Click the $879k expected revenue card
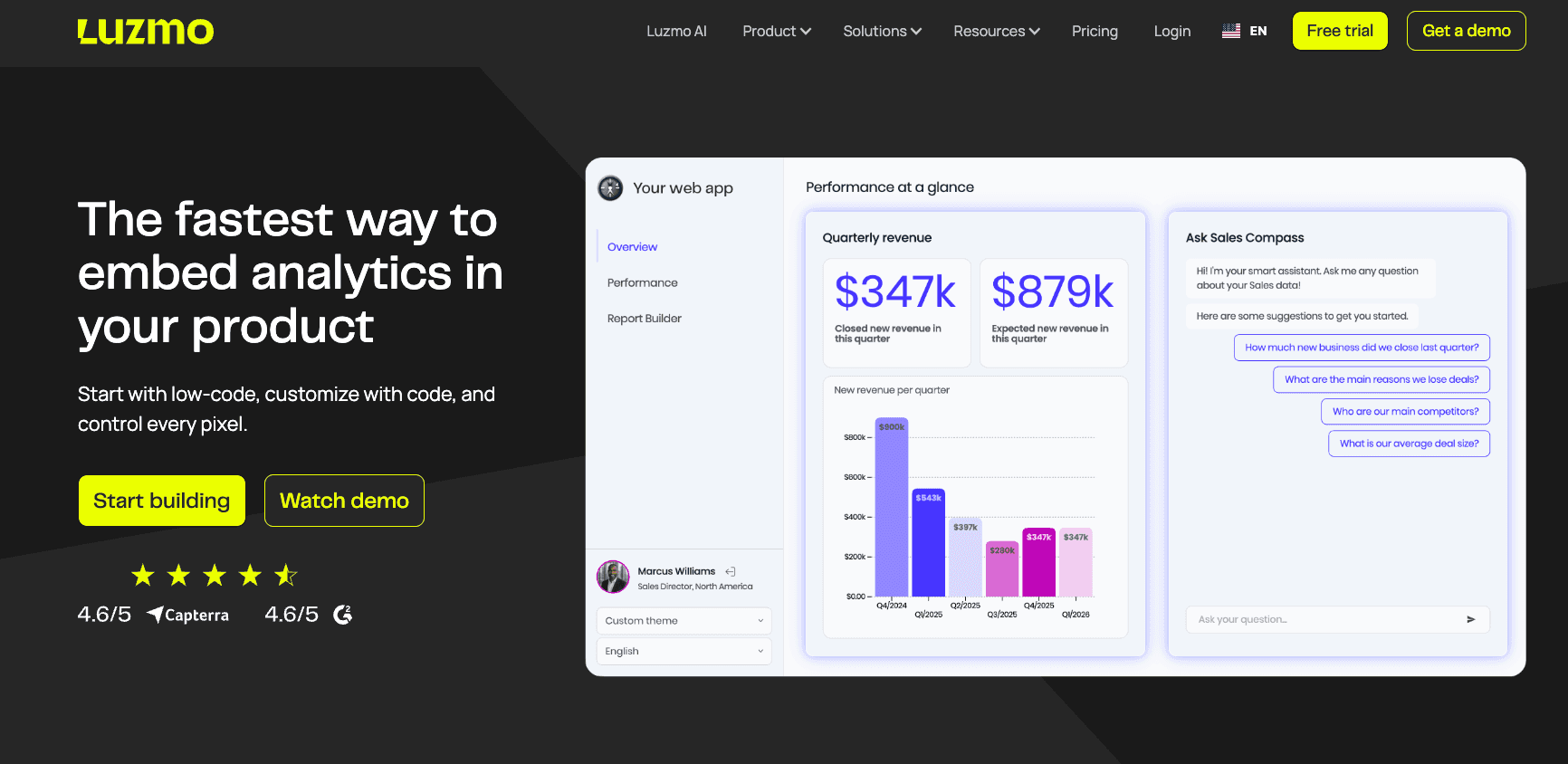 click(1054, 313)
